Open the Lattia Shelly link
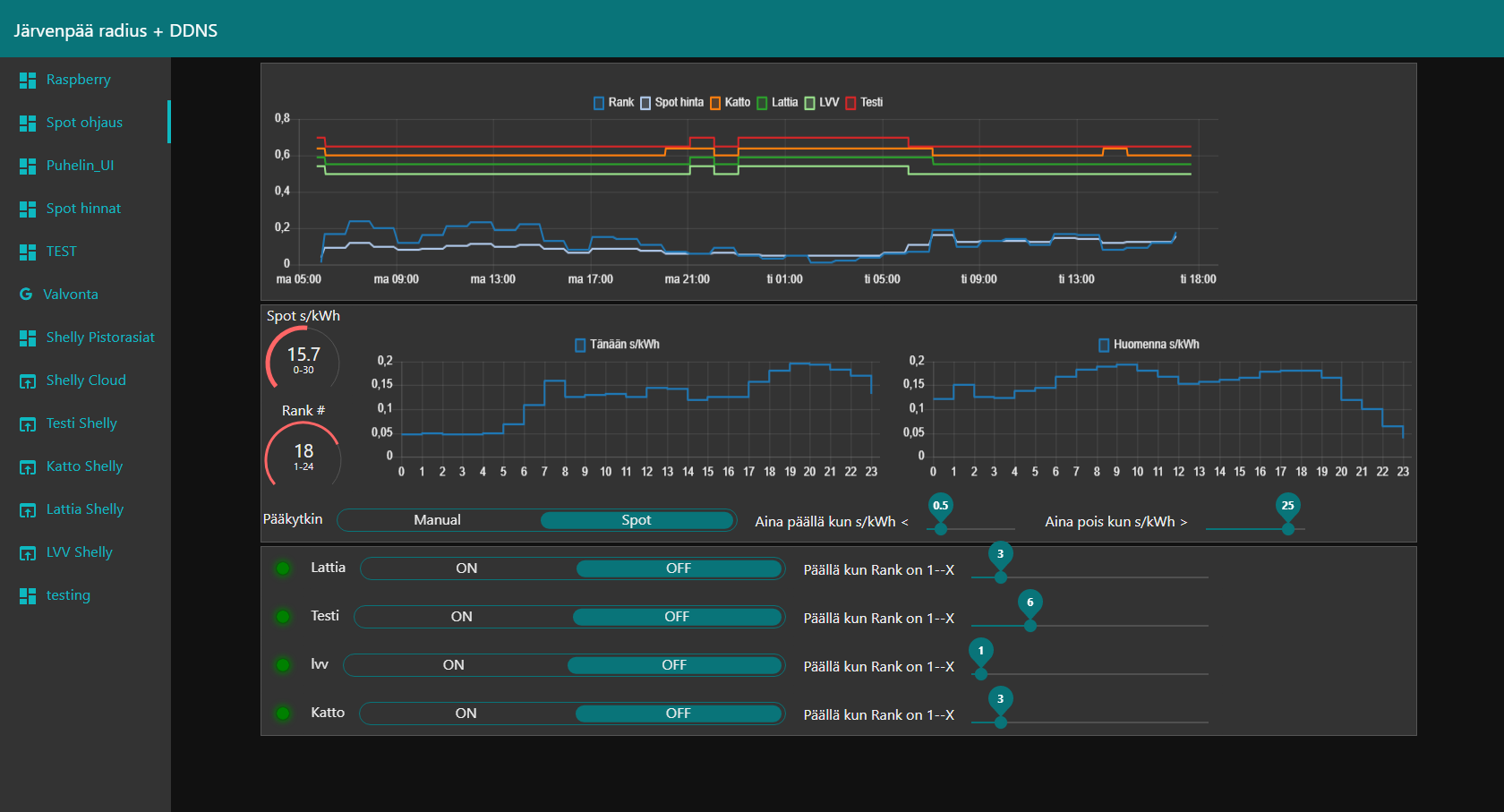Screen dimensions: 1504x812 (85, 509)
